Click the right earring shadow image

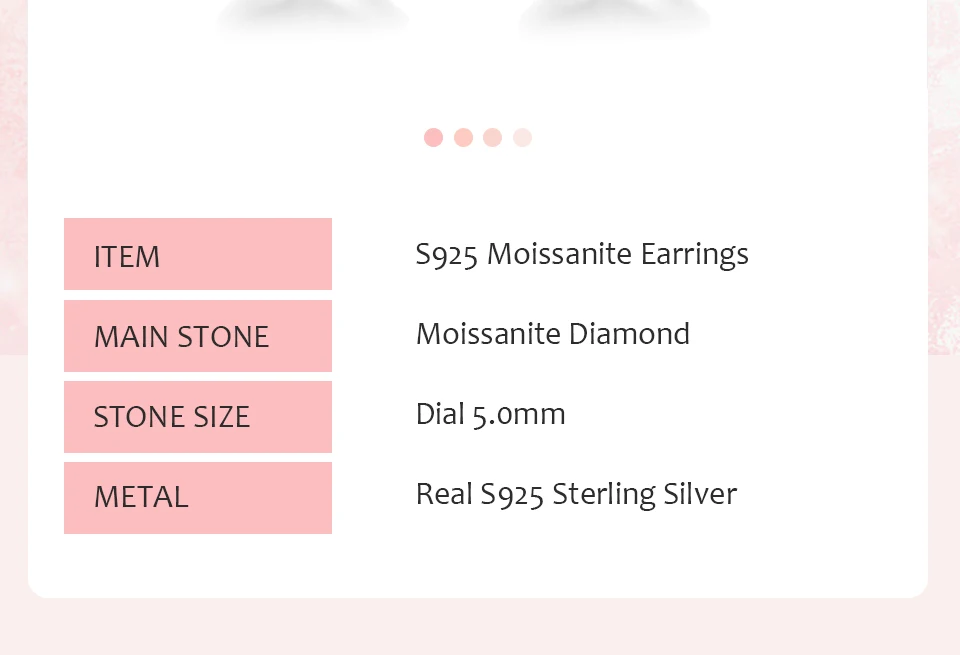[614, 18]
